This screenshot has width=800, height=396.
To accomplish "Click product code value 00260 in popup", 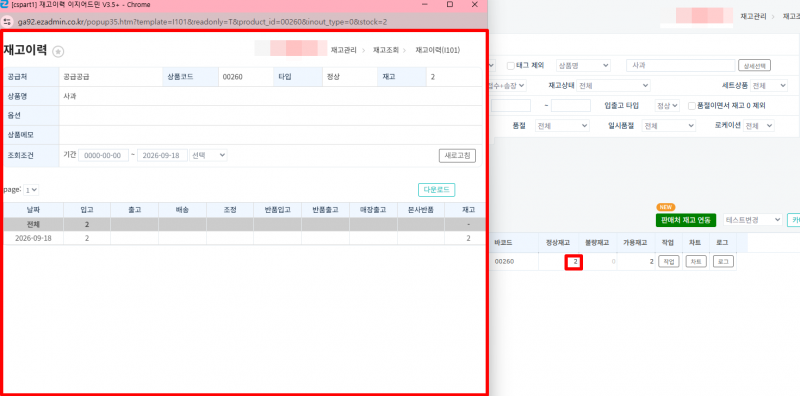I will tap(232, 78).
